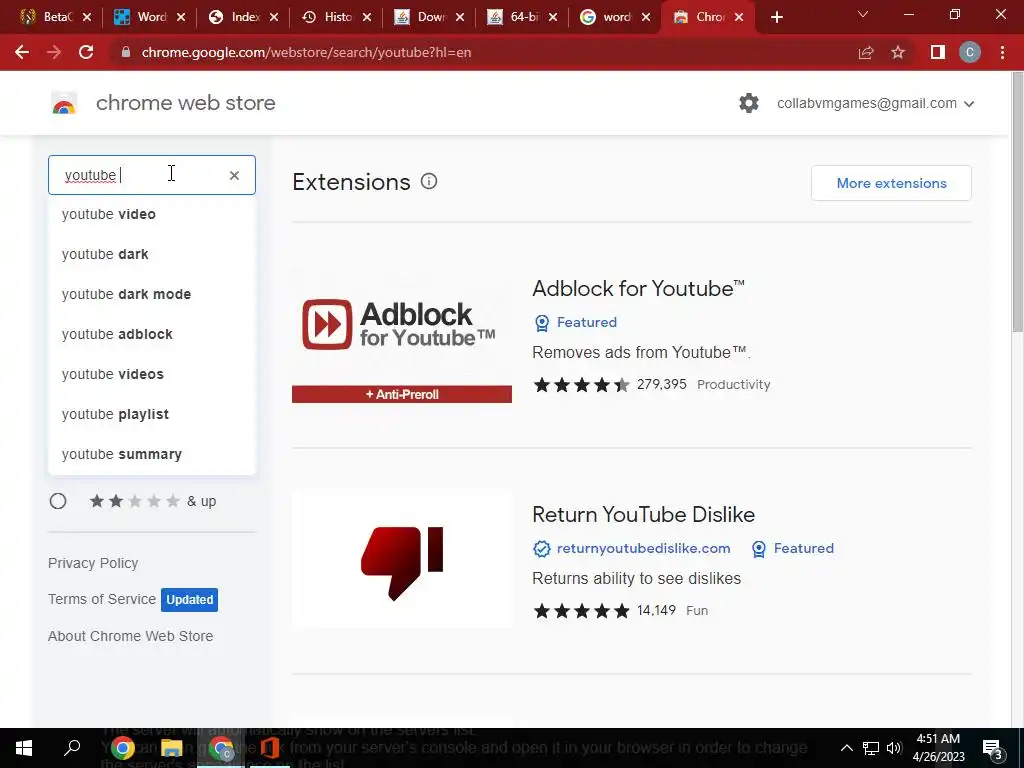Open the browser side panel
Viewport: 1024px width, 768px height.
(x=938, y=52)
